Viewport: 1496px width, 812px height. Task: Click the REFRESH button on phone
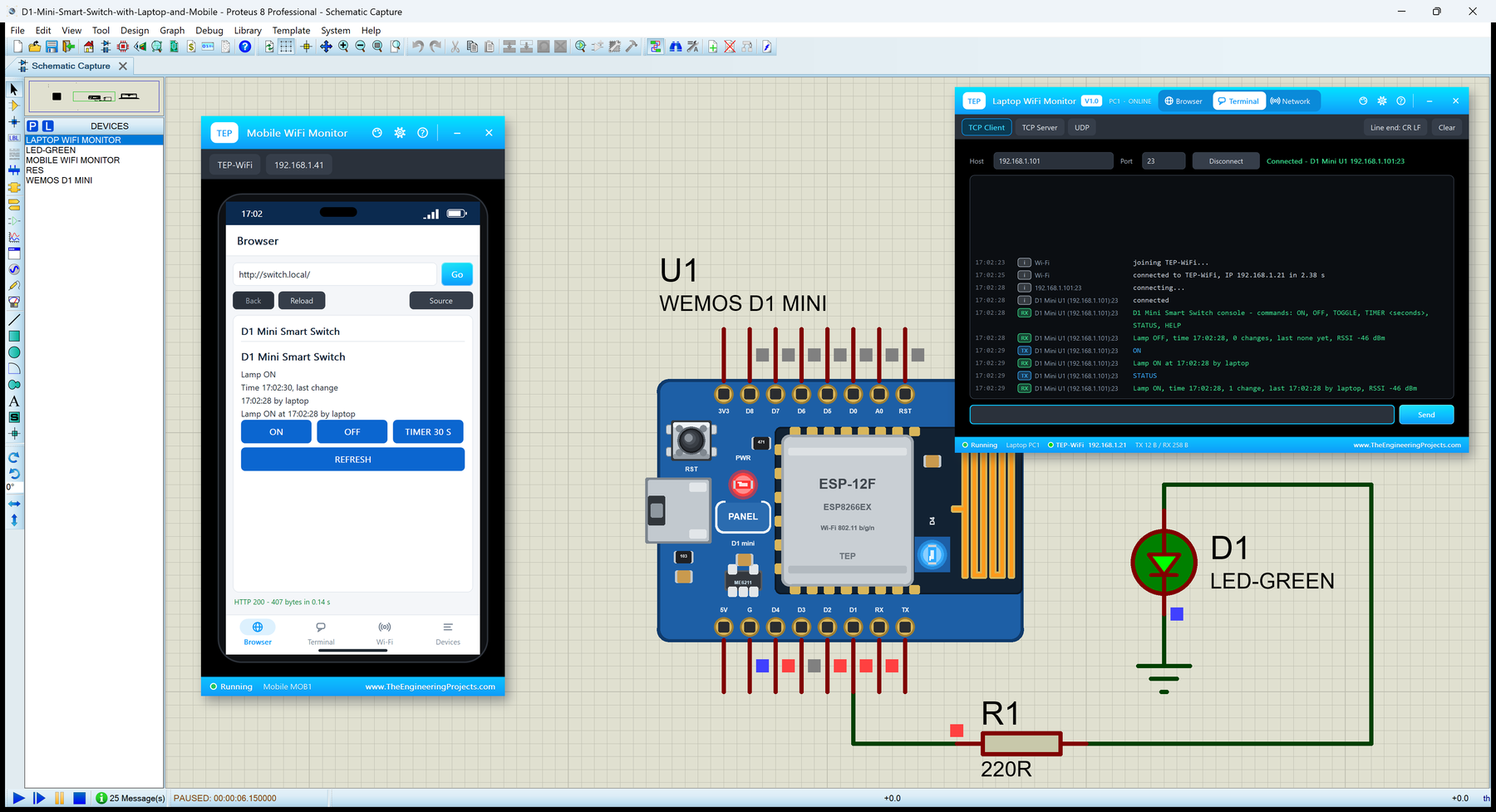tap(352, 460)
